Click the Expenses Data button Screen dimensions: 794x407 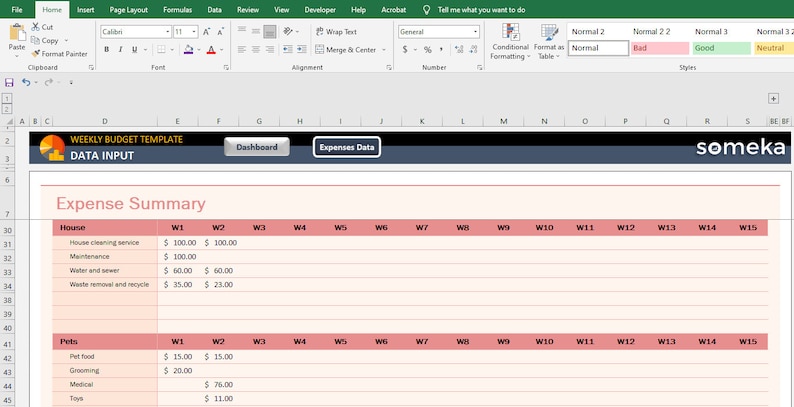[347, 147]
